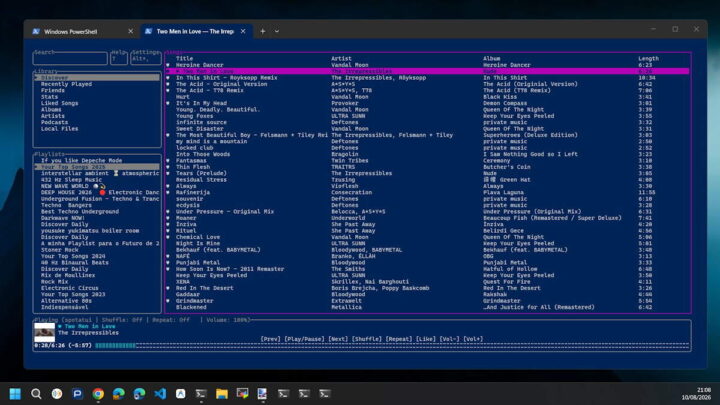The width and height of the screenshot is (720, 405).
Task: Toggle heart beside In This Shirt remix
Action: tap(168, 78)
